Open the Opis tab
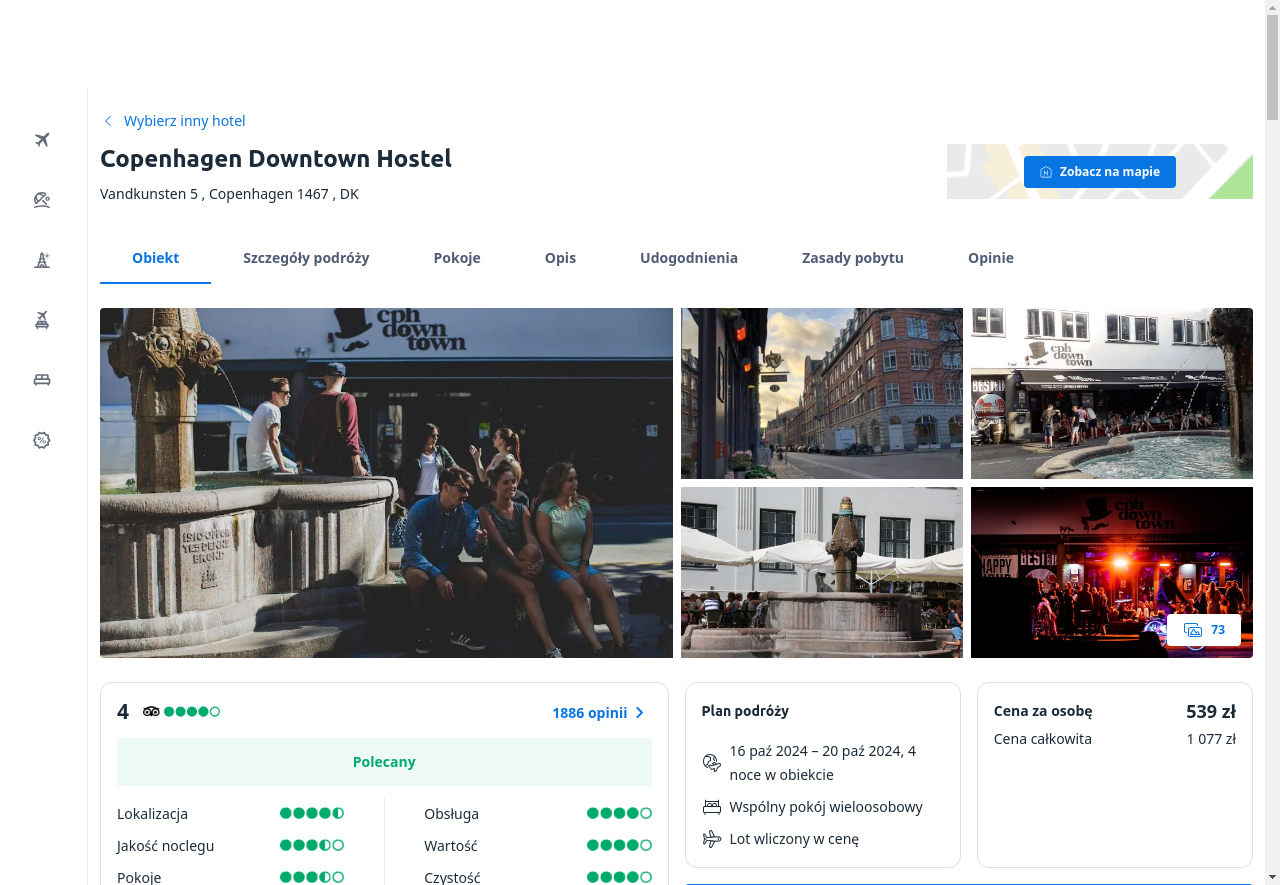 (560, 258)
